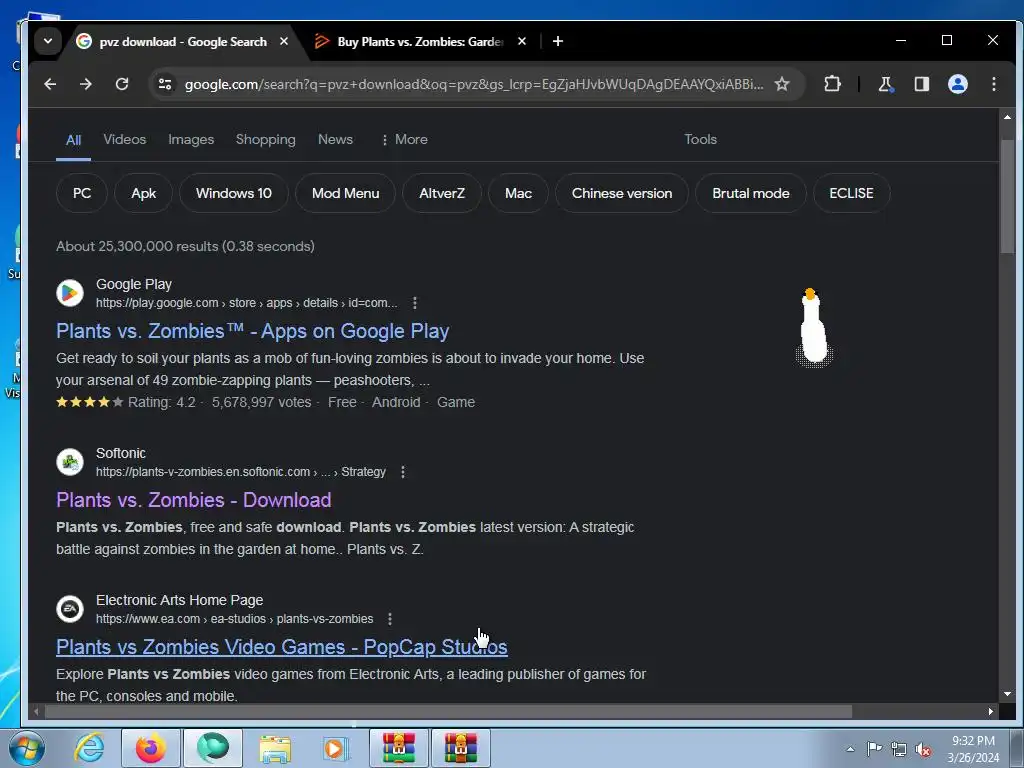Click the address bar URL field
The height and width of the screenshot is (768, 1024).
(473, 84)
